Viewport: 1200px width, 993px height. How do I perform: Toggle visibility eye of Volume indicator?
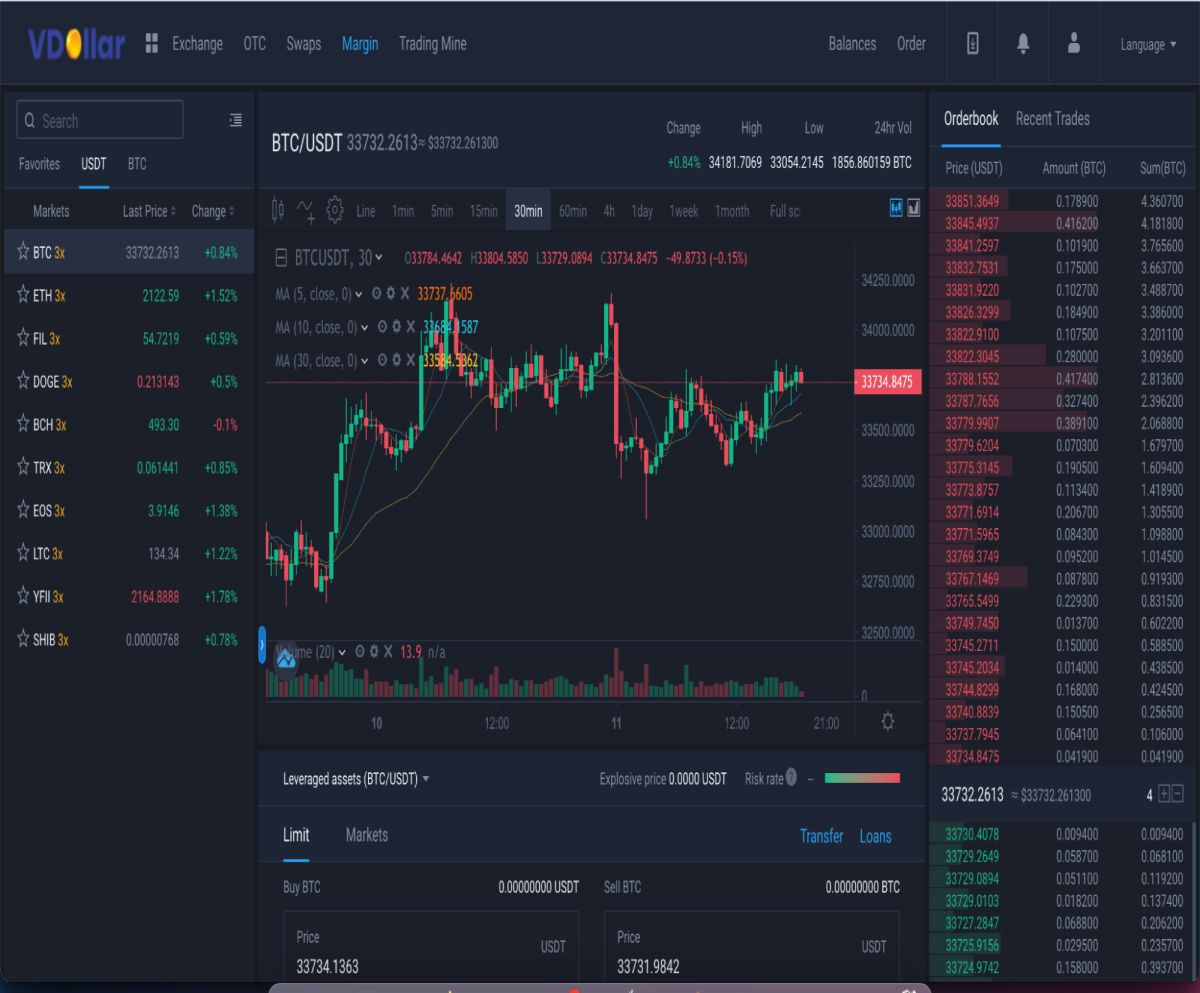coord(360,651)
